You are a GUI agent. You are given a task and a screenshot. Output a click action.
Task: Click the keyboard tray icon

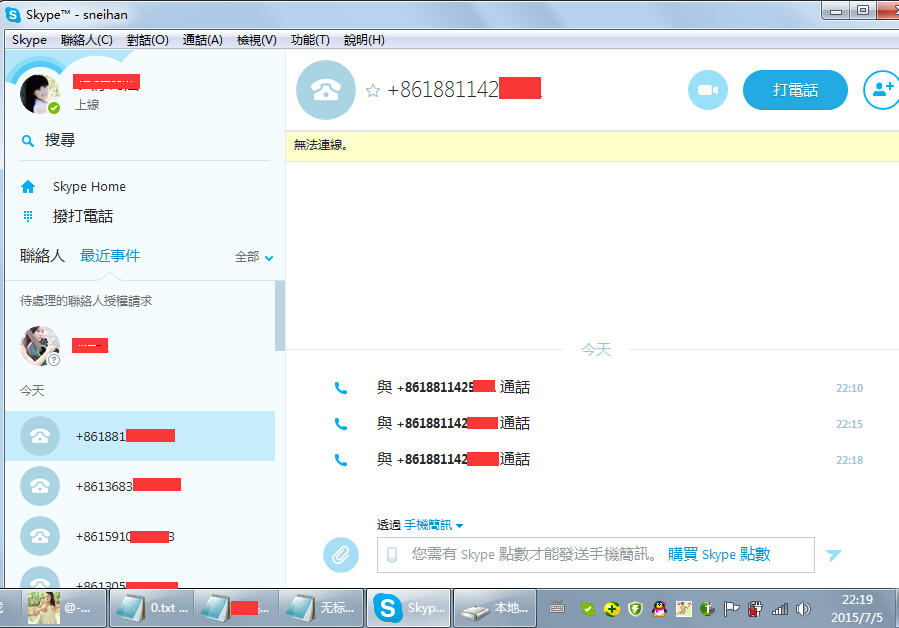tap(557, 609)
